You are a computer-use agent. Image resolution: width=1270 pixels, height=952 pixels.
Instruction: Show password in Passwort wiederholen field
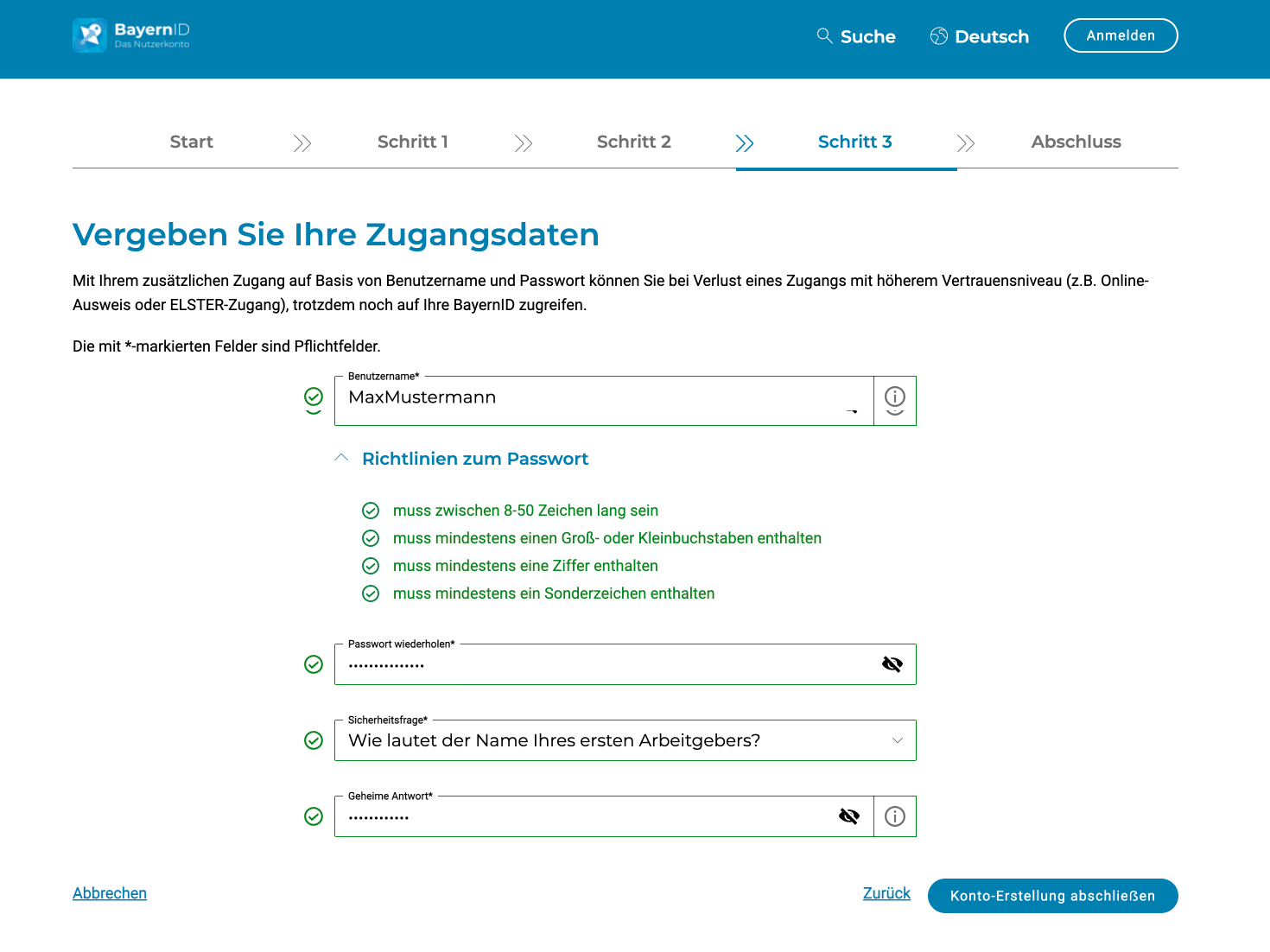892,664
